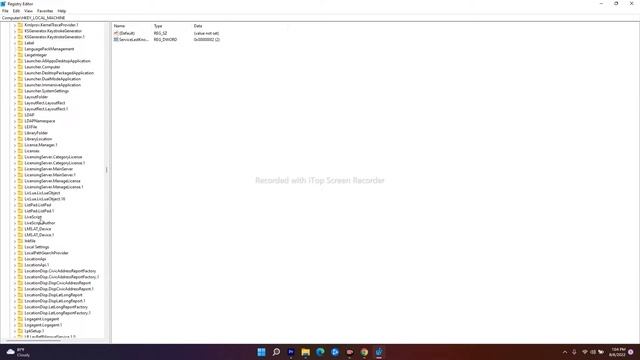
Task: Click the Launcher.DesktopPackagedApplication folder icon
Action: tap(20, 73)
